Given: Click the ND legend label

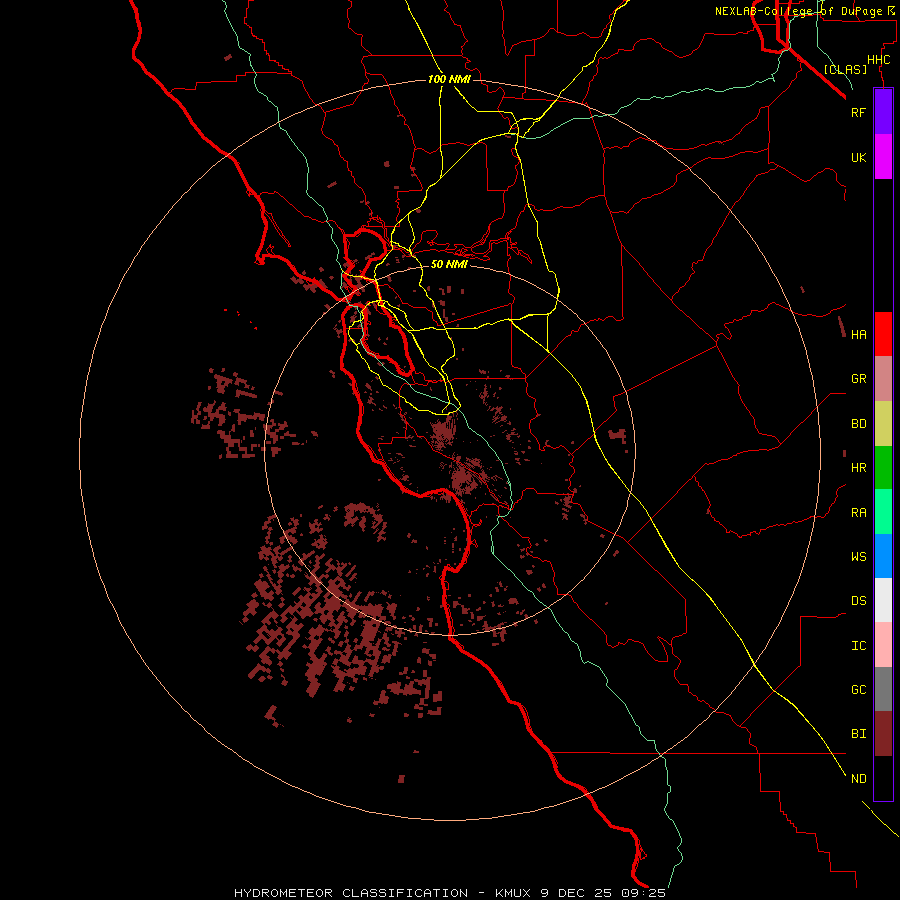Looking at the screenshot, I should (x=858, y=779).
